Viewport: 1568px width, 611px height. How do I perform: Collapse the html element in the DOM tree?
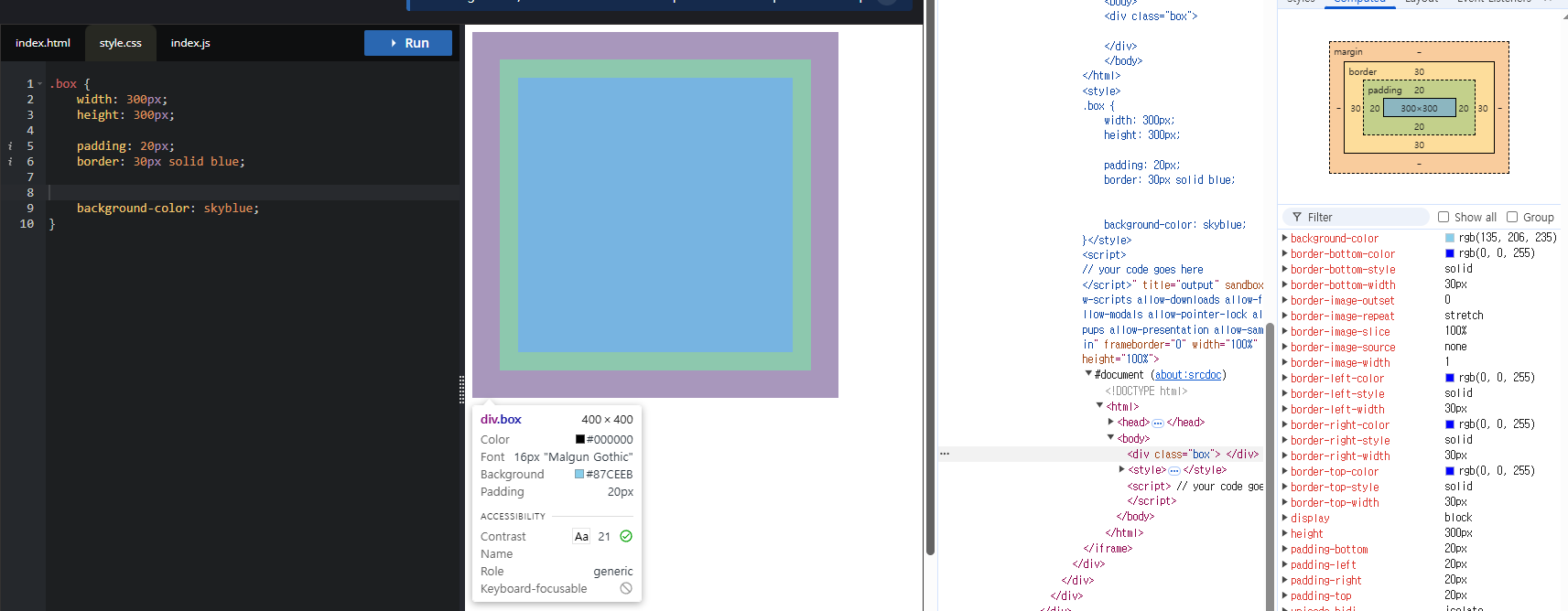(1099, 405)
